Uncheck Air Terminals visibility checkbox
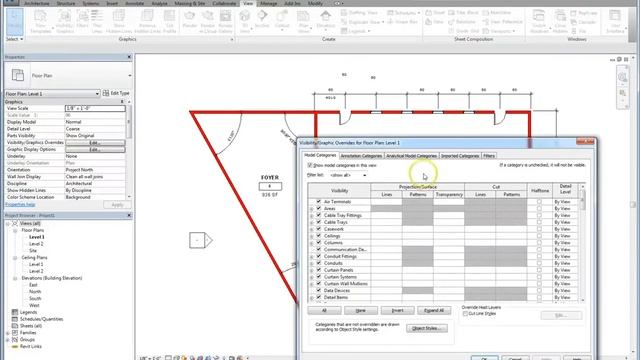The height and width of the screenshot is (360, 640). click(x=318, y=202)
